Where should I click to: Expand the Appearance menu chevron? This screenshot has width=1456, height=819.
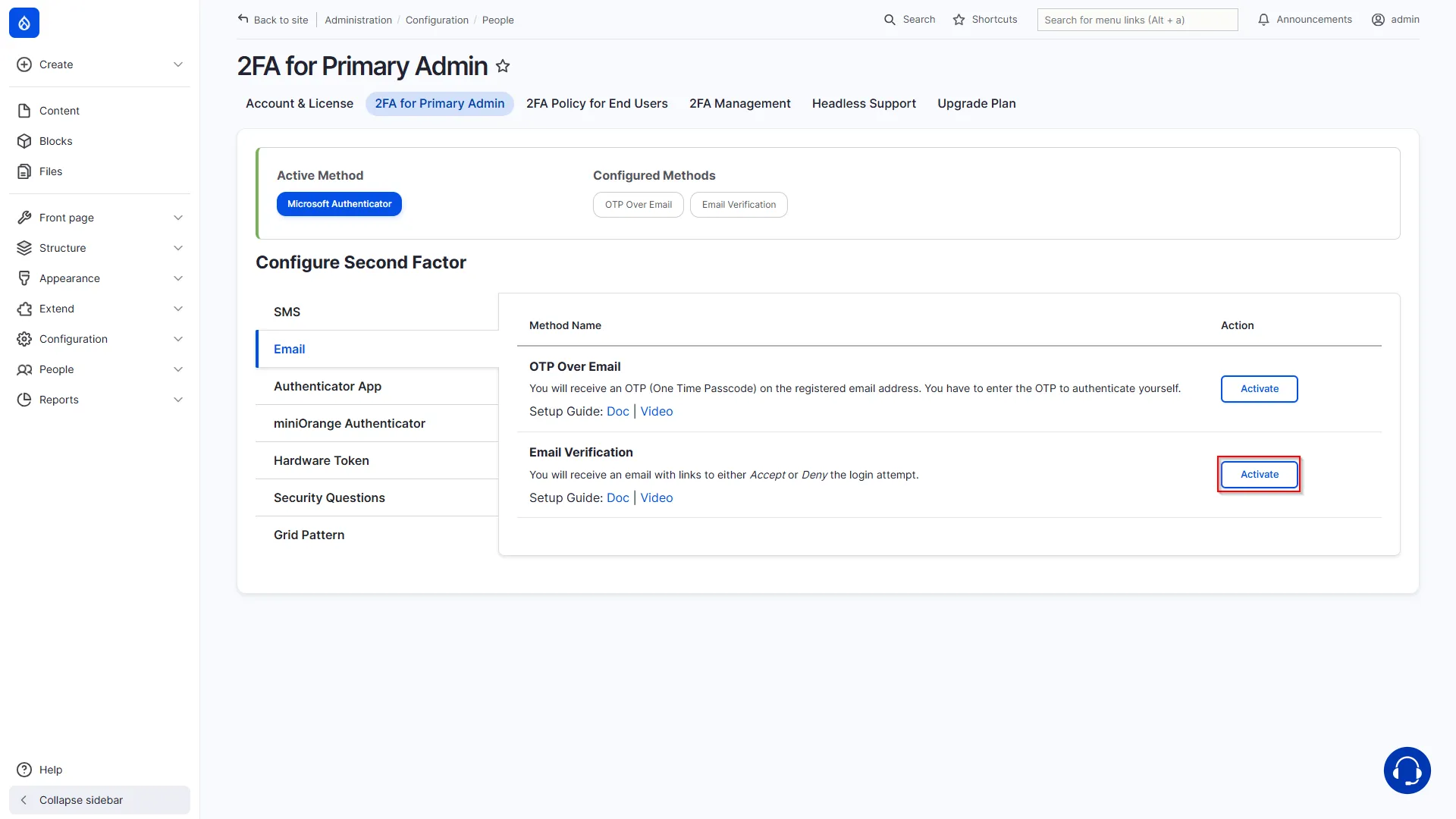point(178,278)
